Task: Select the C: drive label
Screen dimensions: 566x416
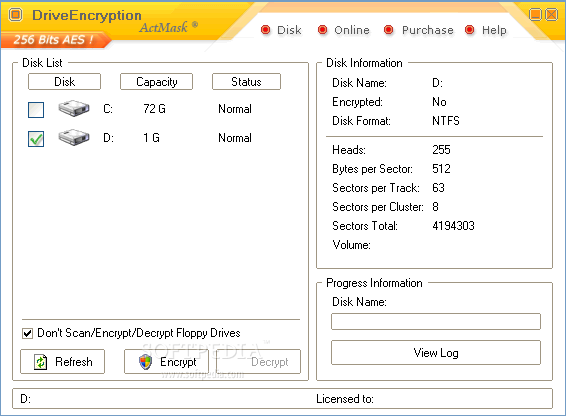Action: (108, 109)
